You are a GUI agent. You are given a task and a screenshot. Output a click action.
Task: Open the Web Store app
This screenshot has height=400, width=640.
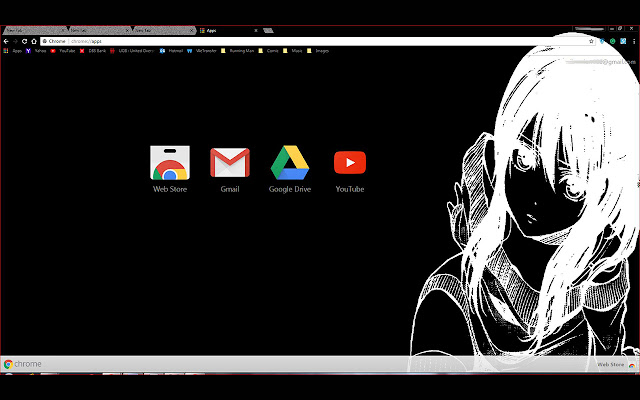[170, 169]
